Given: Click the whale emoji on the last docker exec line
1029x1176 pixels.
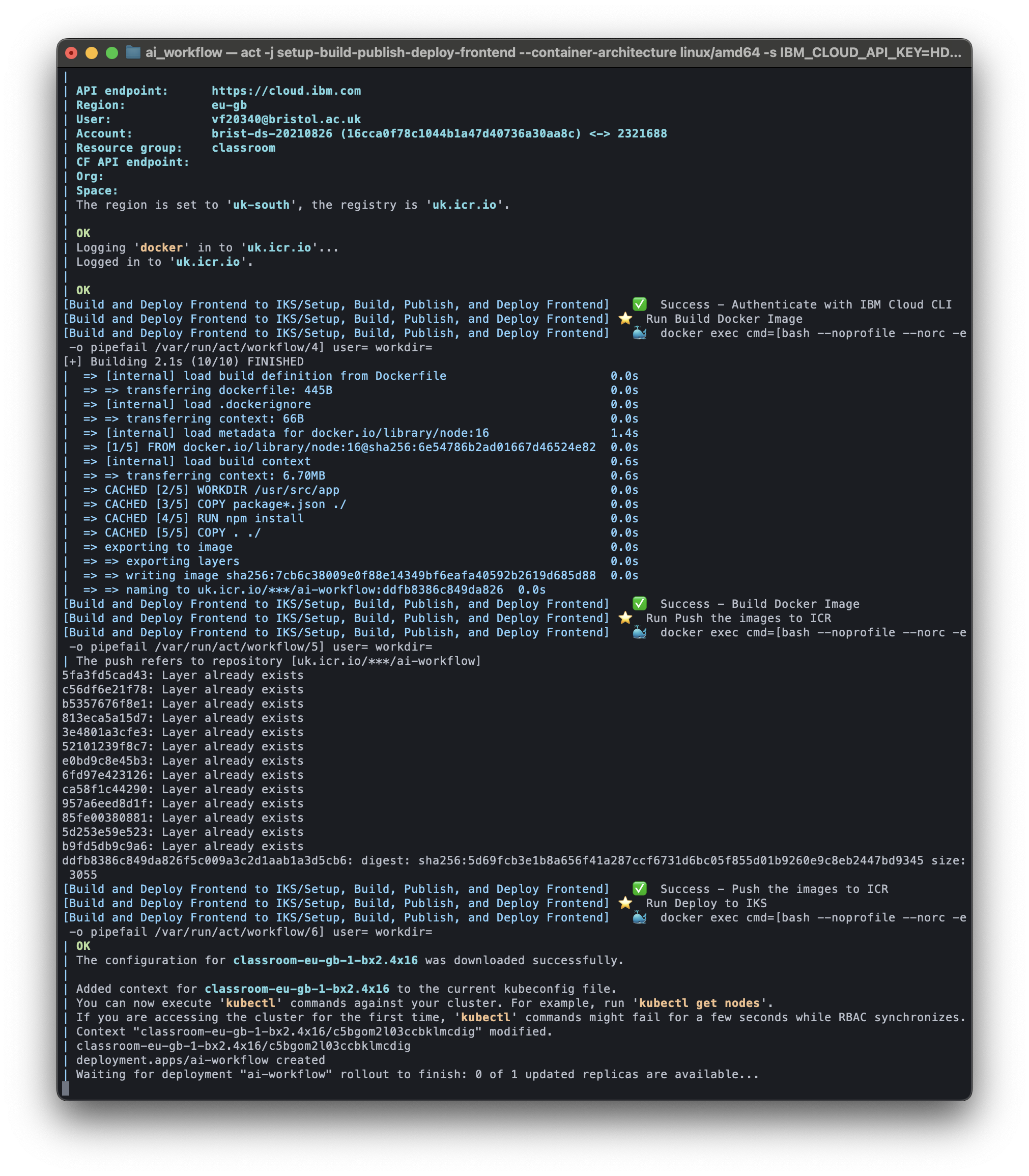Looking at the screenshot, I should 639,917.
